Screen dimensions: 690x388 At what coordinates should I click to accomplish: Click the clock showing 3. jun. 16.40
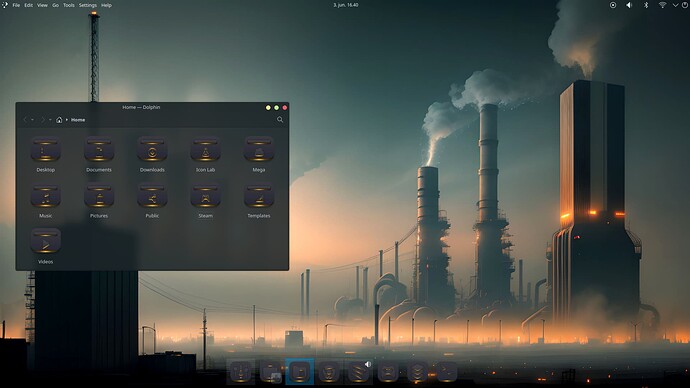(x=345, y=5)
